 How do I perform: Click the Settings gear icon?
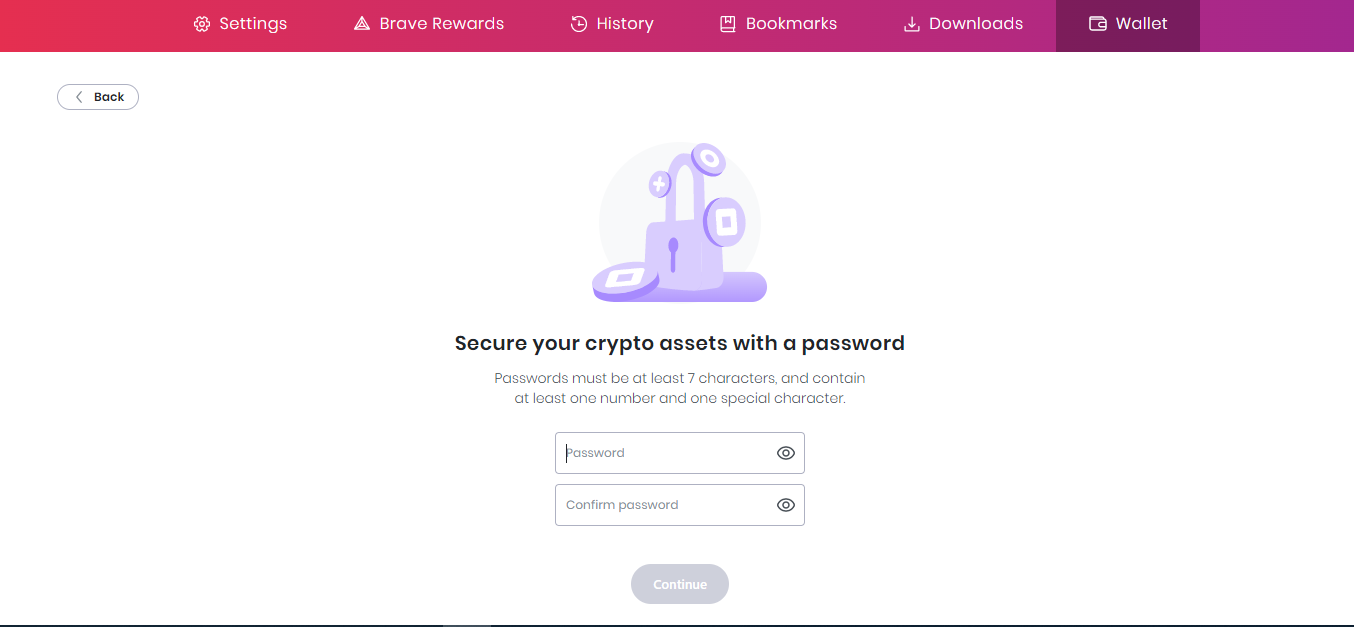pyautogui.click(x=202, y=24)
